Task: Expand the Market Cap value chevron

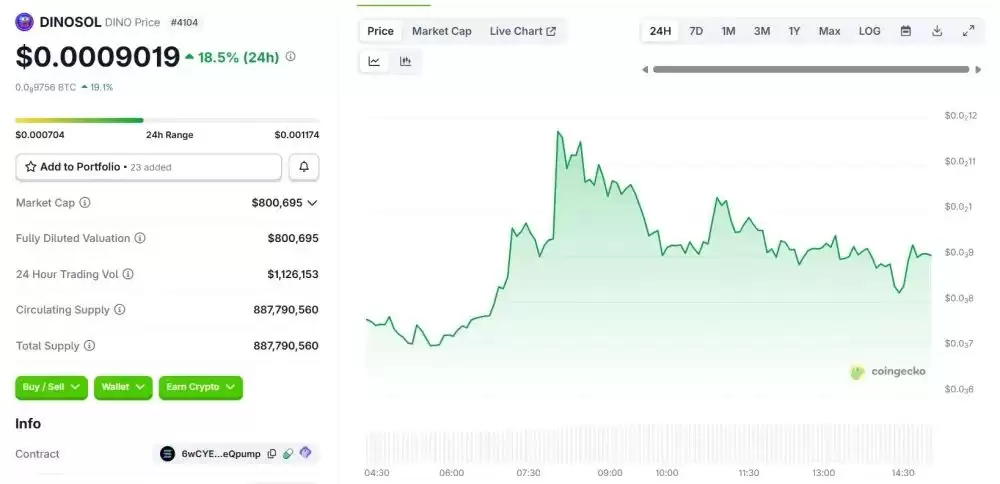Action: (312, 203)
